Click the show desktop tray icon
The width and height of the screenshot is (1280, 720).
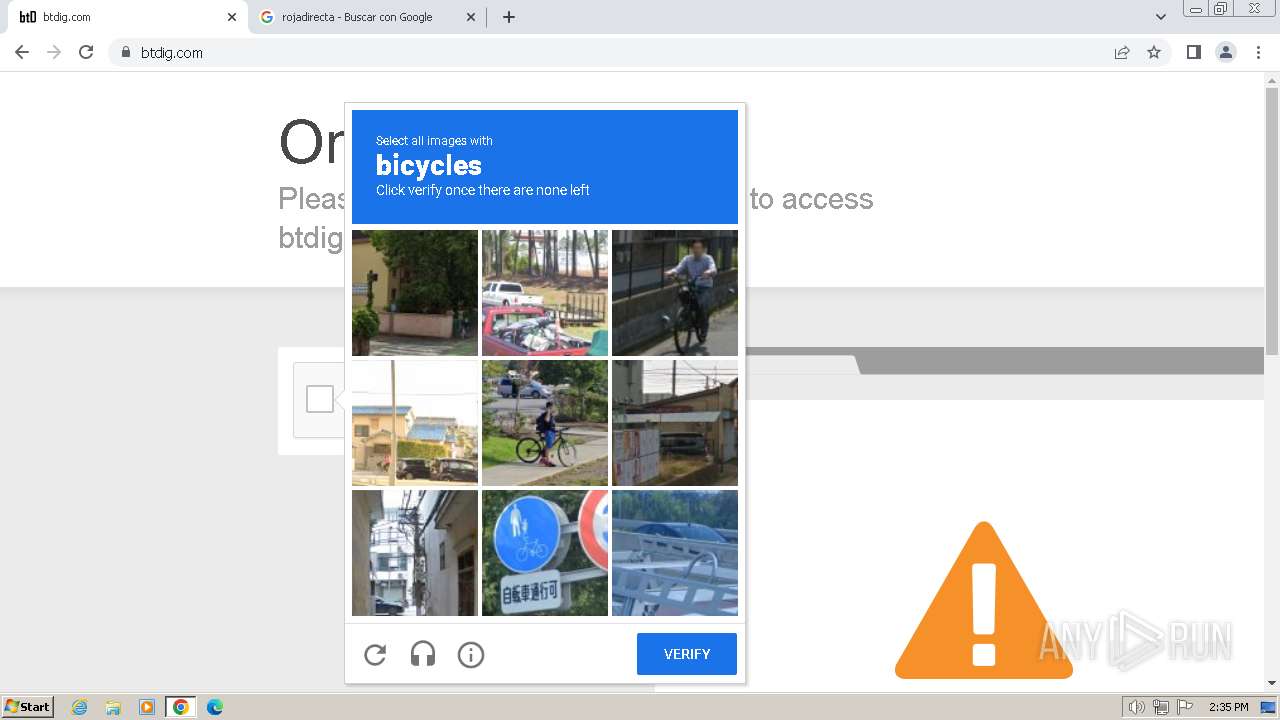(1268, 707)
